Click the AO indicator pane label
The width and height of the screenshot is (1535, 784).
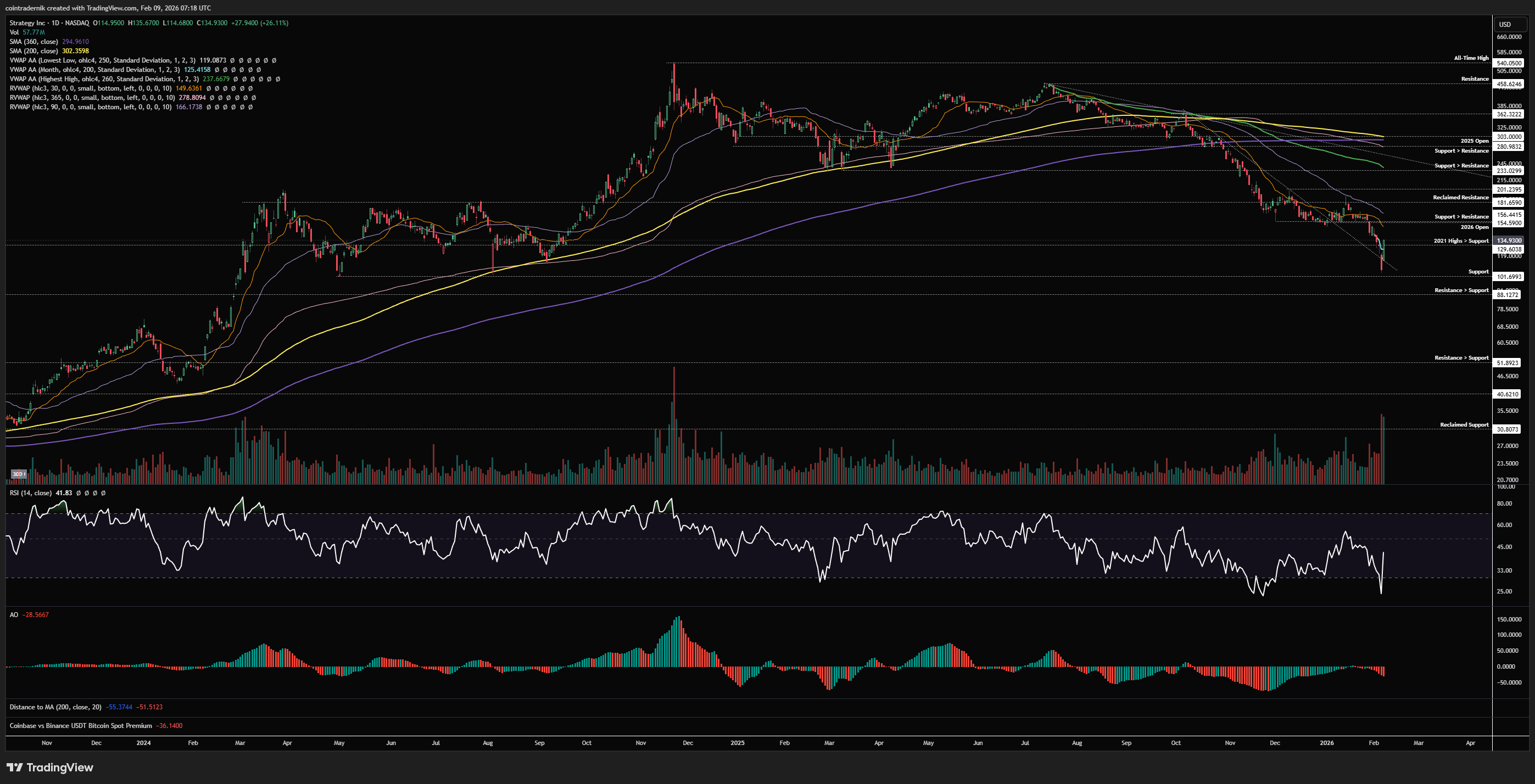[14, 614]
